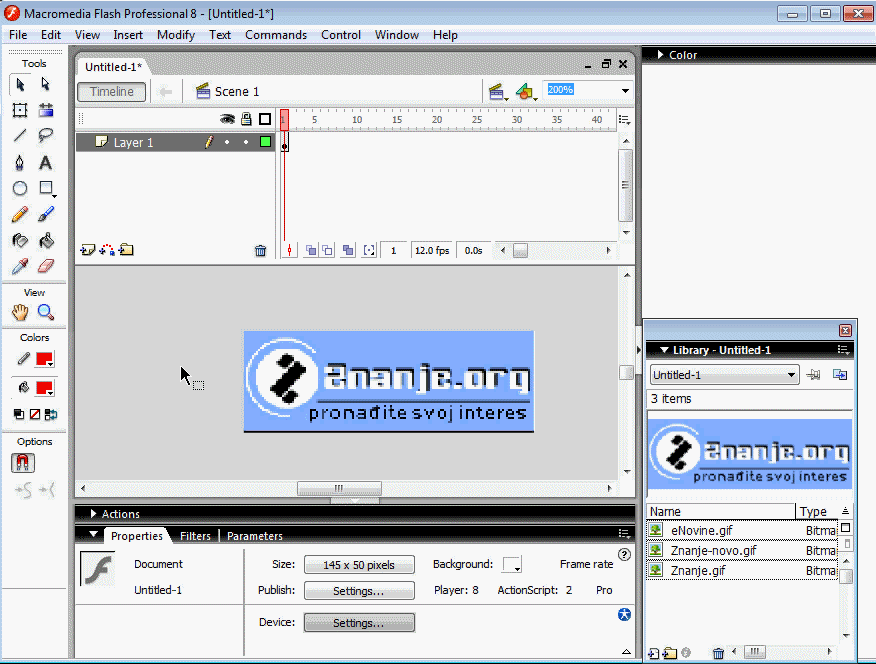Select the Gradient Transform tool
The image size is (876, 664).
tap(46, 110)
